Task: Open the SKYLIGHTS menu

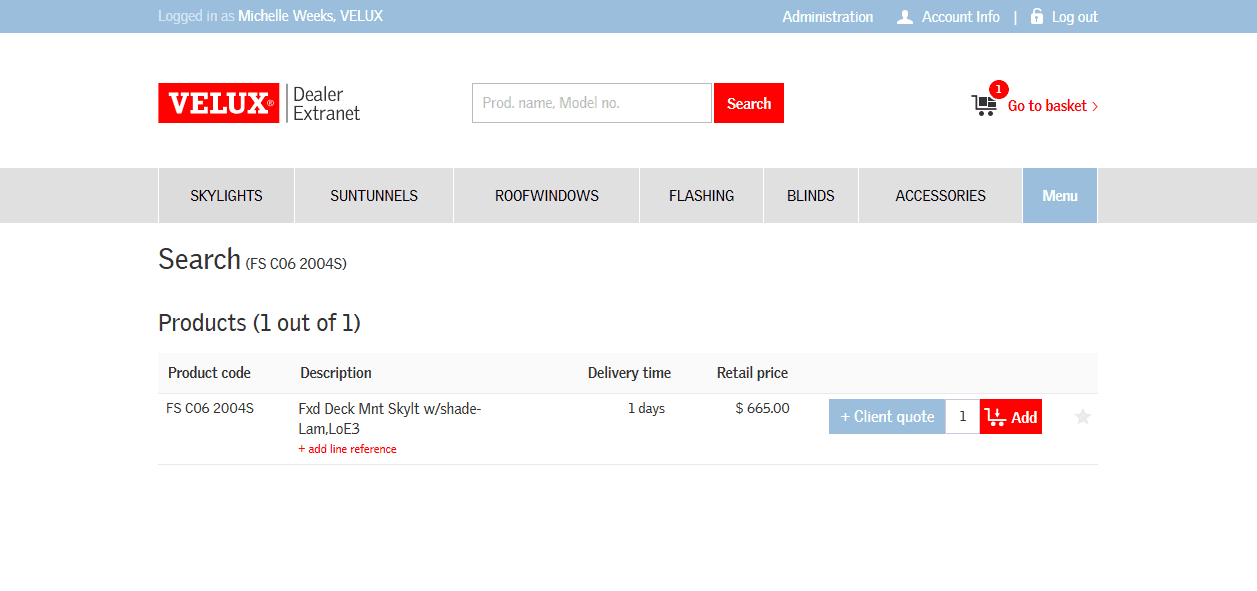Action: pyautogui.click(x=226, y=196)
